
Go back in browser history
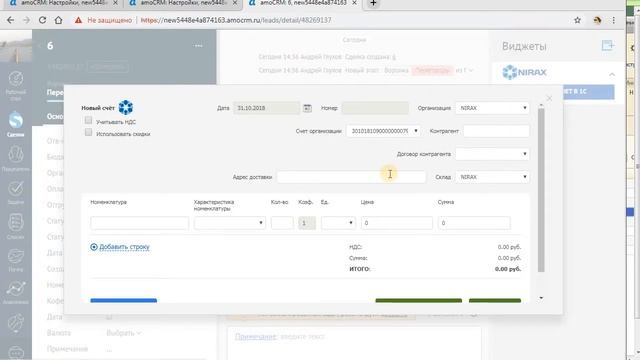(x=11, y=20)
